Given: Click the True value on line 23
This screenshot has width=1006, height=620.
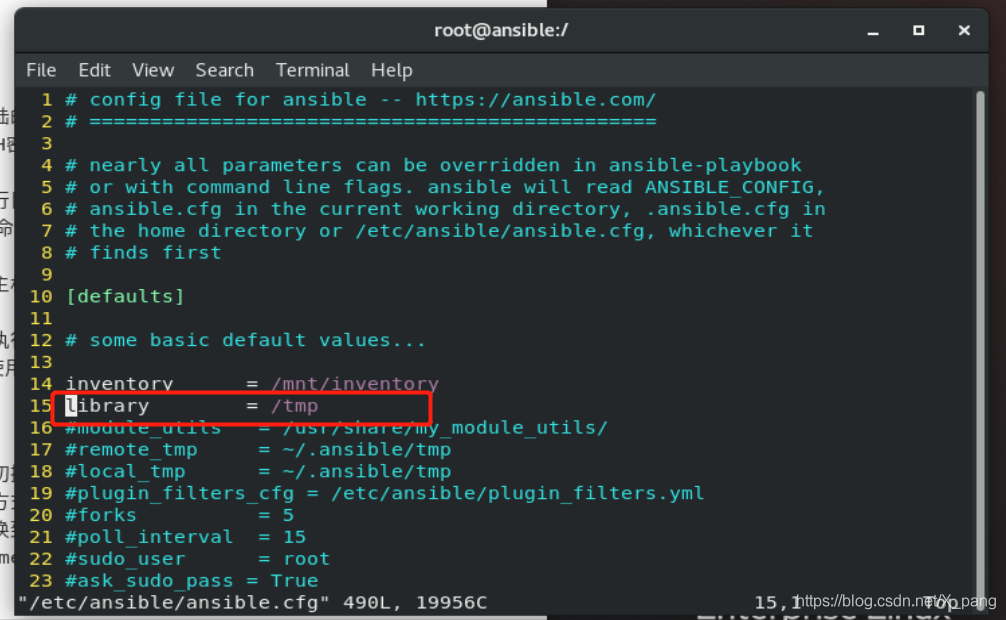Looking at the screenshot, I should pyautogui.click(x=294, y=581).
